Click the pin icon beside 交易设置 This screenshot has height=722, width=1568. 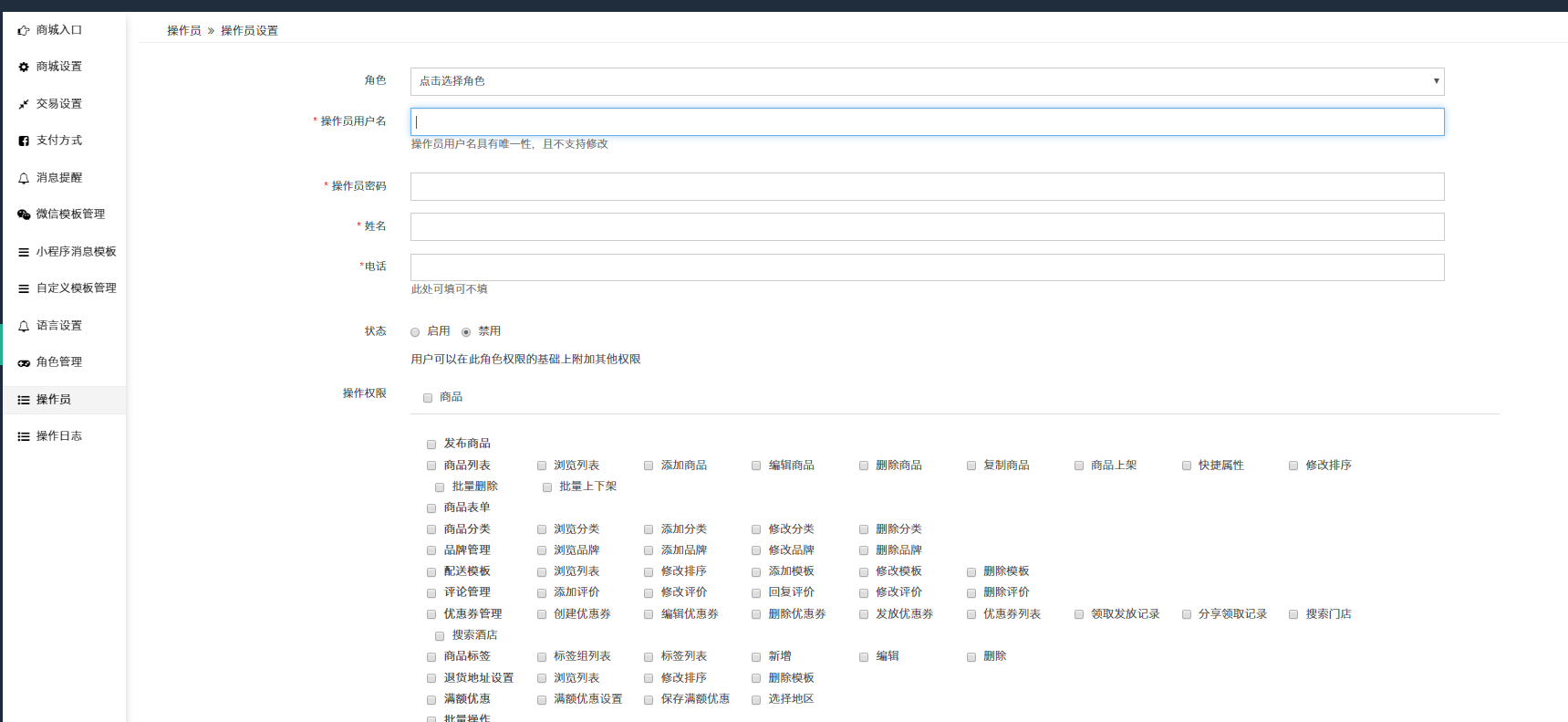[24, 105]
